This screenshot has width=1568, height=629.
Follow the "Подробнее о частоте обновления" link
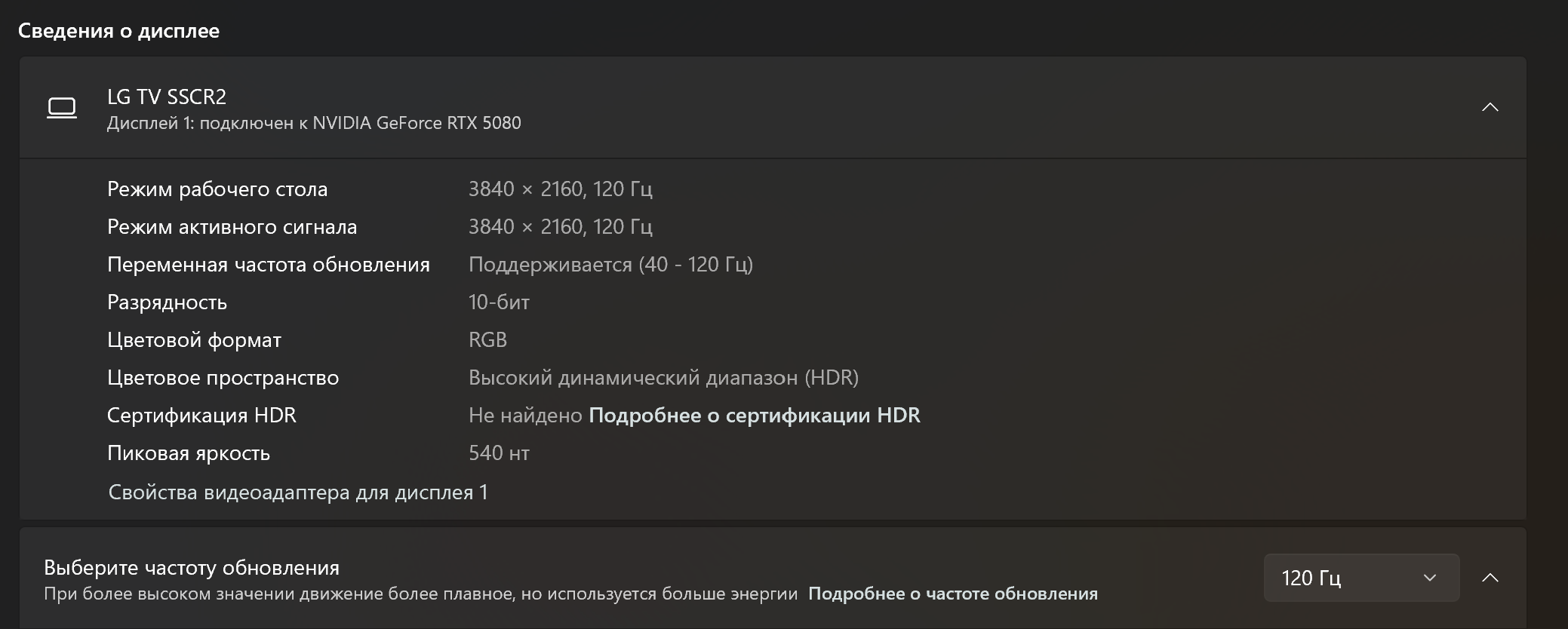pyautogui.click(x=952, y=594)
